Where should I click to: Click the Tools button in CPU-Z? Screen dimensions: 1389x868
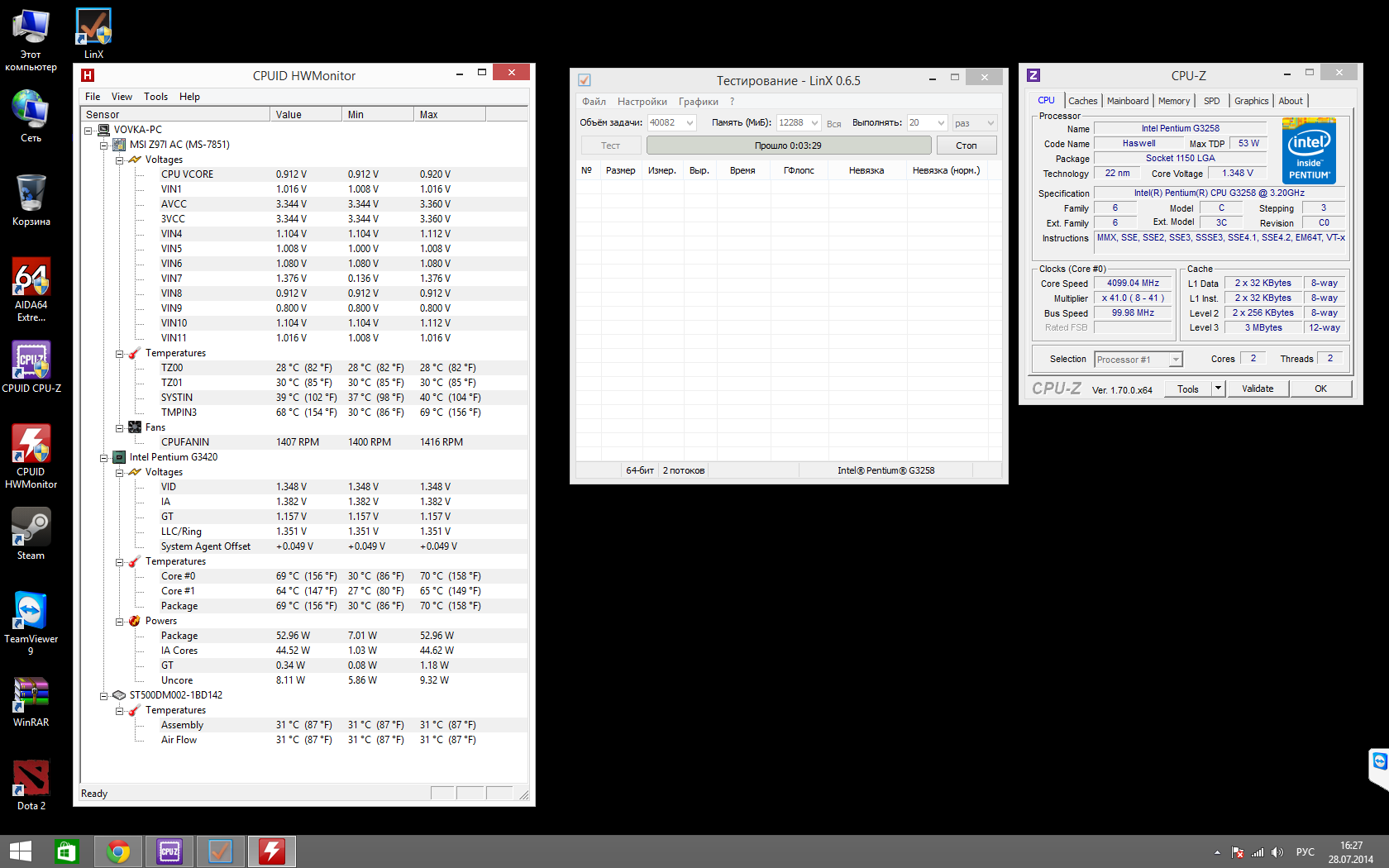tap(1188, 389)
